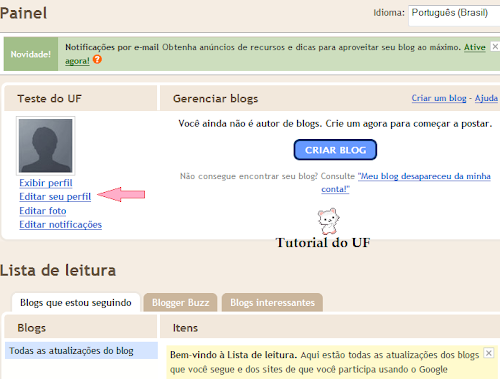This screenshot has width=500, height=379.
Task: Open the help question mark icon in notification banner
Action: tap(97, 60)
